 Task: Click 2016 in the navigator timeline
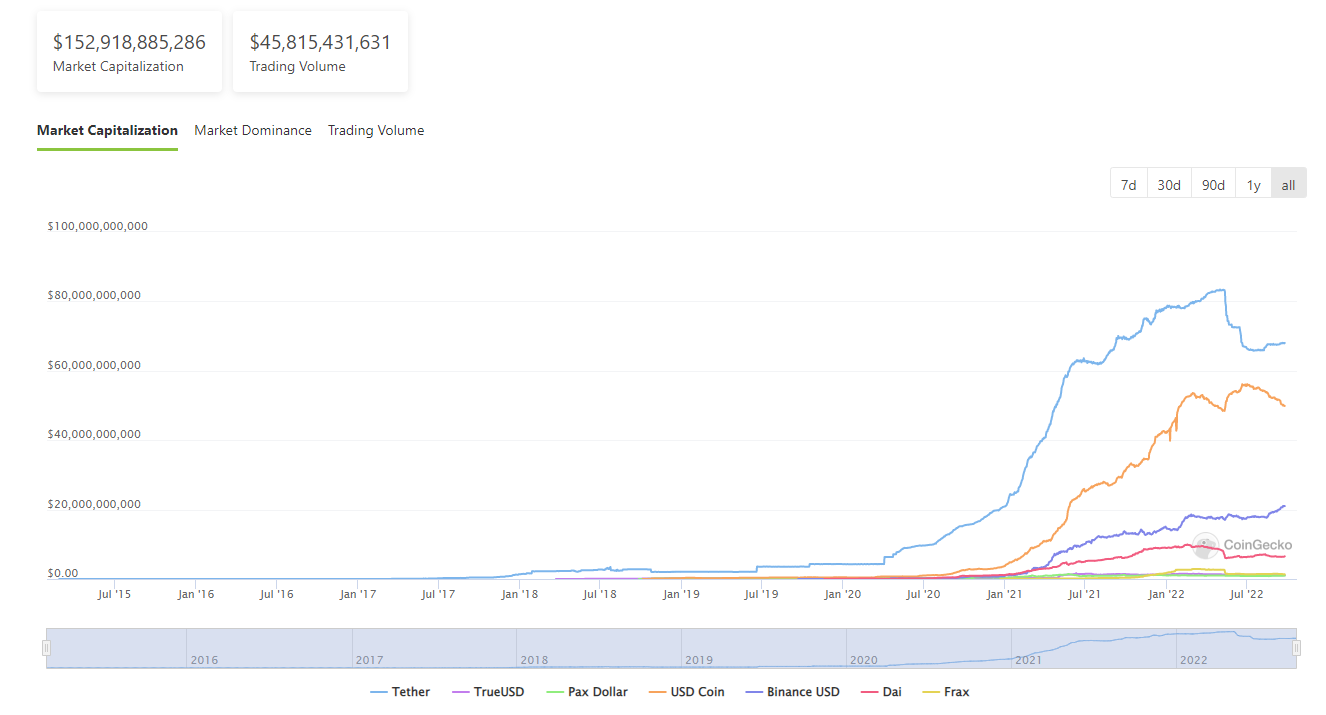tap(204, 660)
